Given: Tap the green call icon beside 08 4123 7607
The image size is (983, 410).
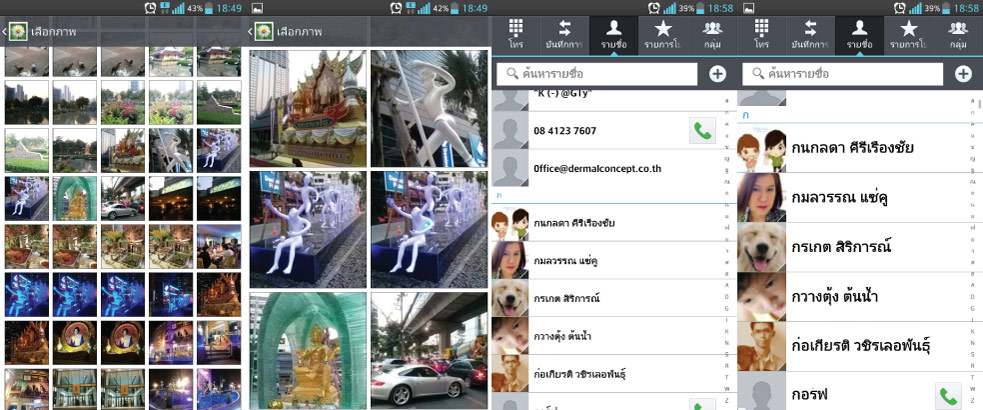Looking at the screenshot, I should click(703, 130).
